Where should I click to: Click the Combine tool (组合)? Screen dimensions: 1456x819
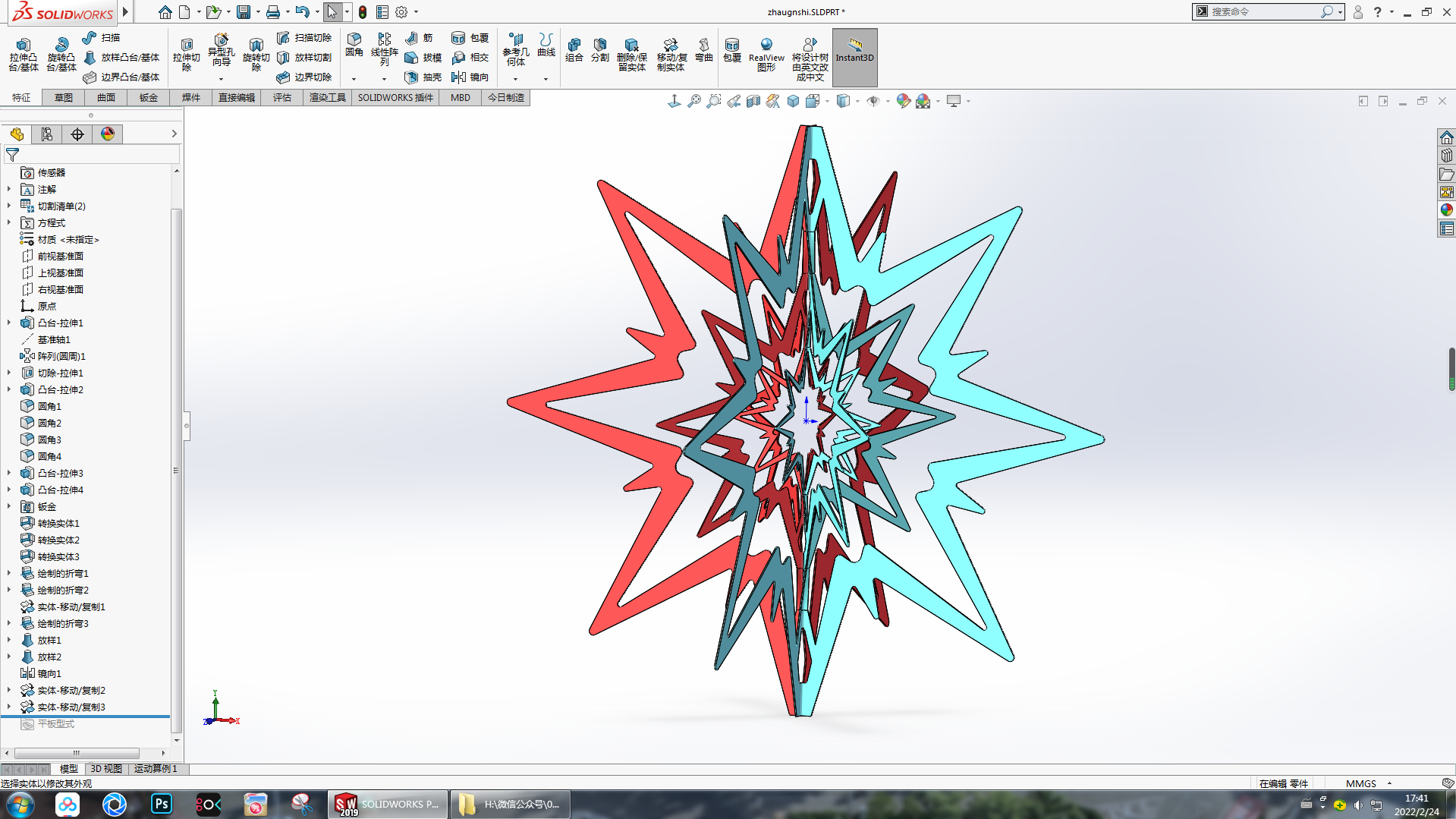[x=574, y=49]
